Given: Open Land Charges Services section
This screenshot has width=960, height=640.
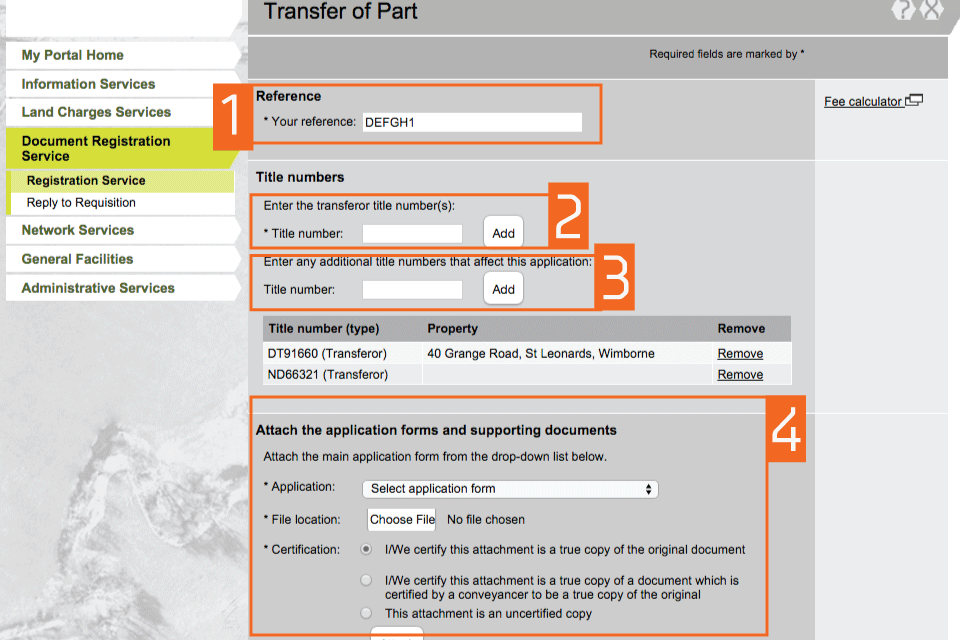Looking at the screenshot, I should [96, 112].
